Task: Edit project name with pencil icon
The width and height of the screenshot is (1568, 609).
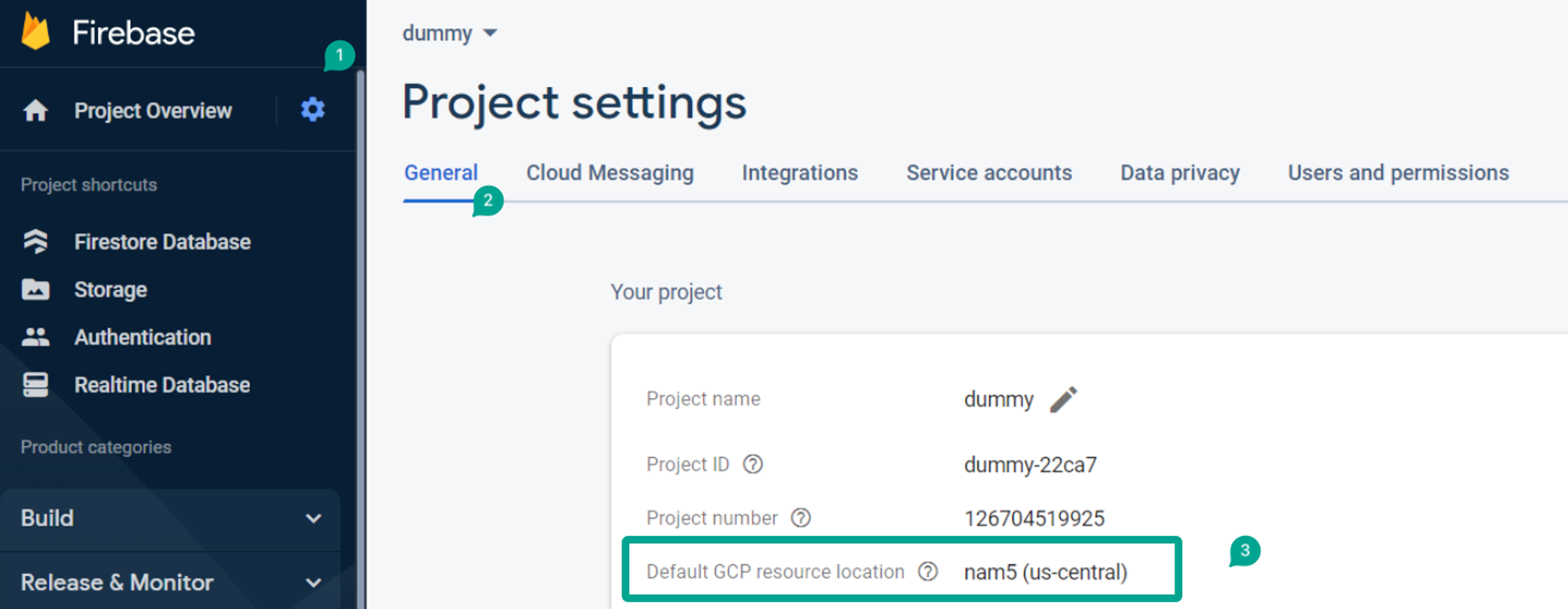Action: pos(1064,399)
